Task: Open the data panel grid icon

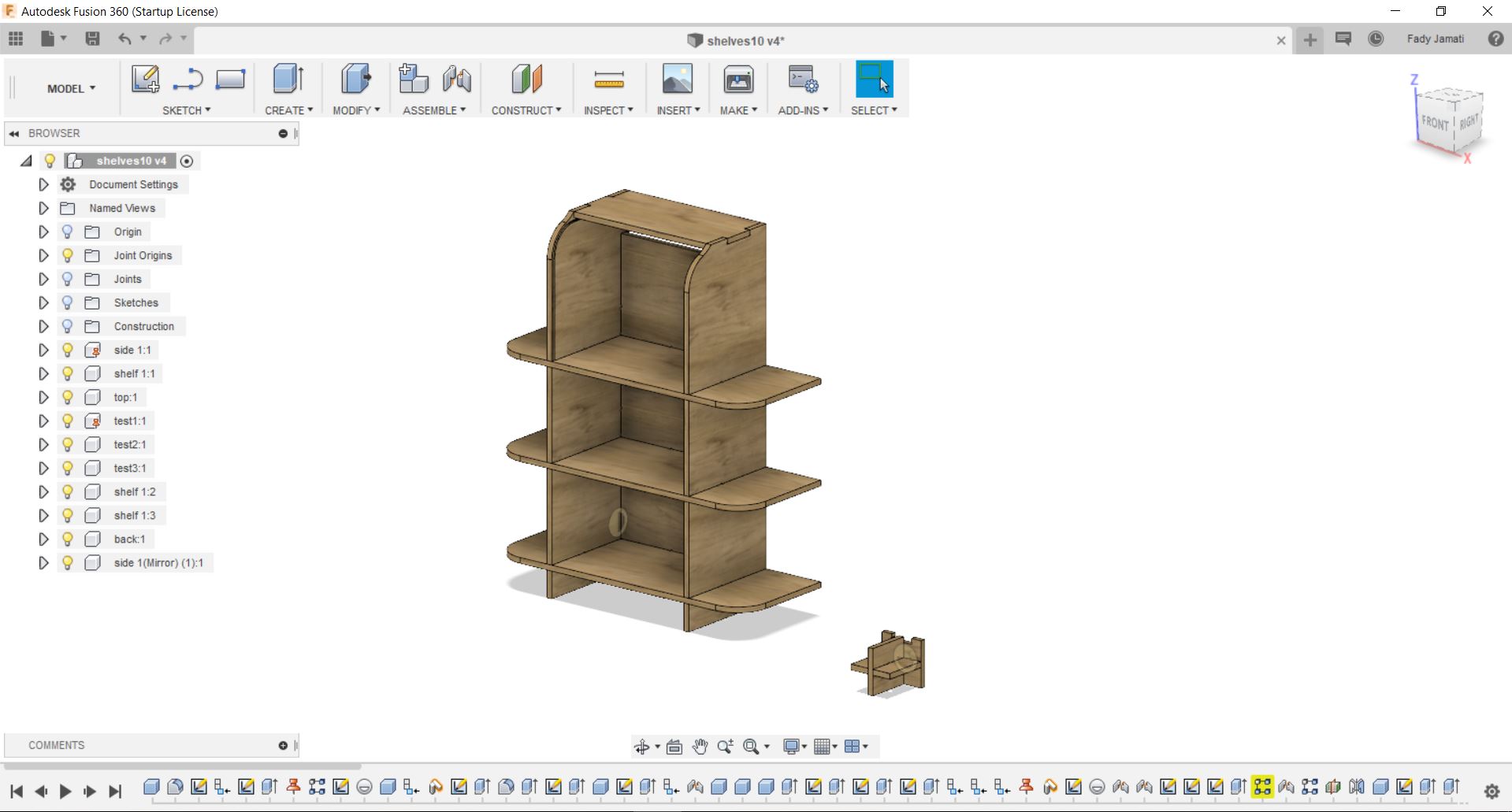Action: click(16, 39)
